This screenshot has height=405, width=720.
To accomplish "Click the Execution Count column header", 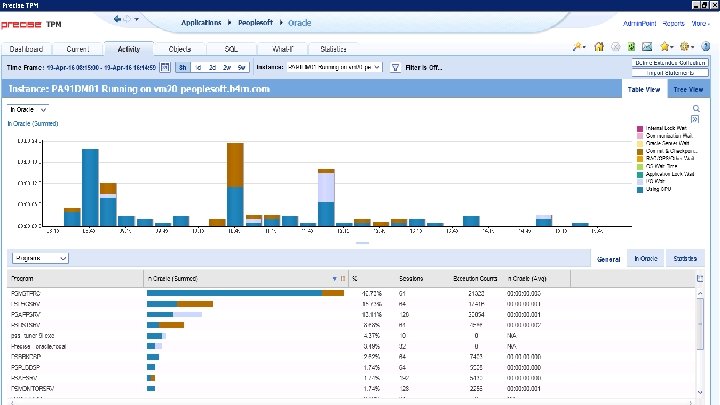I will (475, 279).
